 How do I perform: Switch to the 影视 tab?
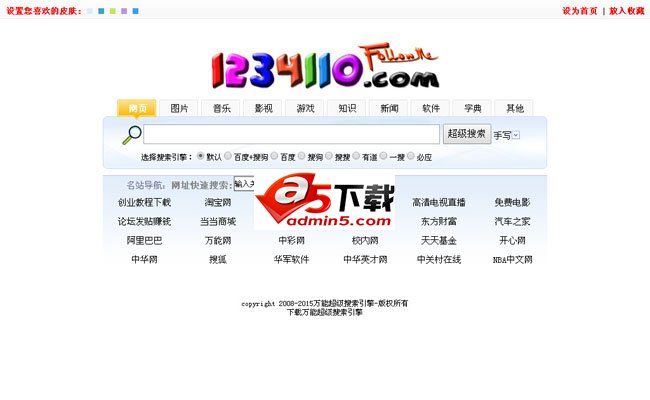[263, 108]
